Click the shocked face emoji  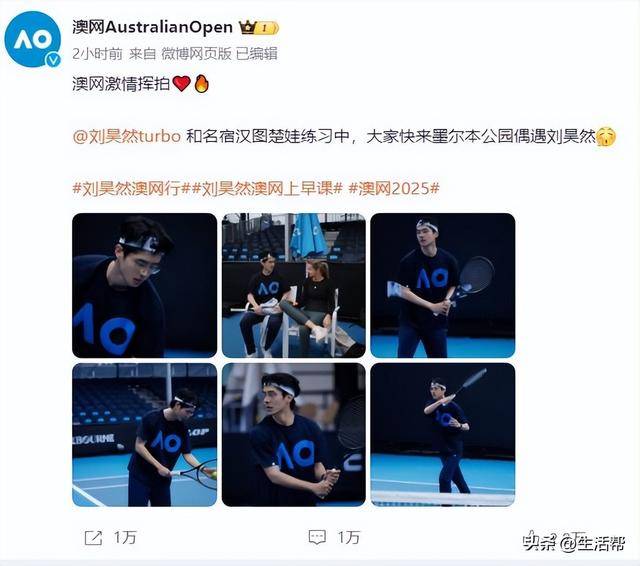(x=606, y=137)
